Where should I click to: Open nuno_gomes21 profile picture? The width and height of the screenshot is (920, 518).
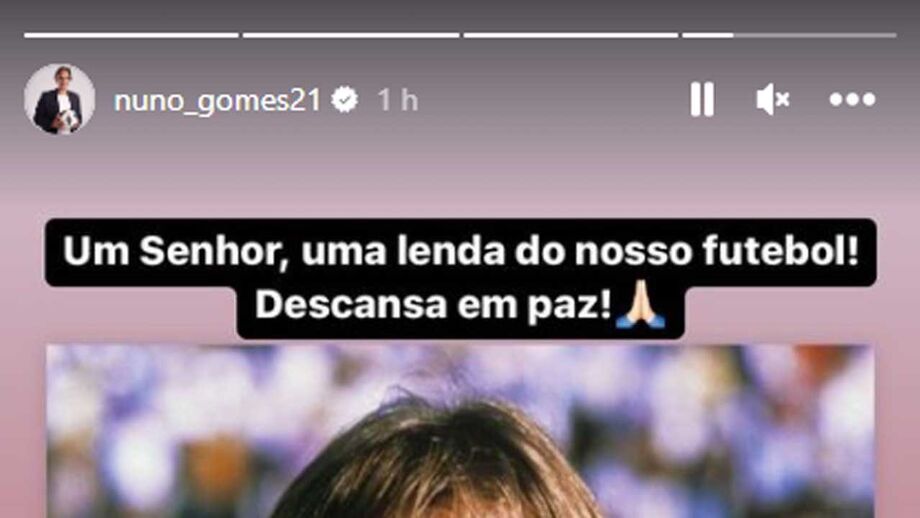tap(59, 99)
